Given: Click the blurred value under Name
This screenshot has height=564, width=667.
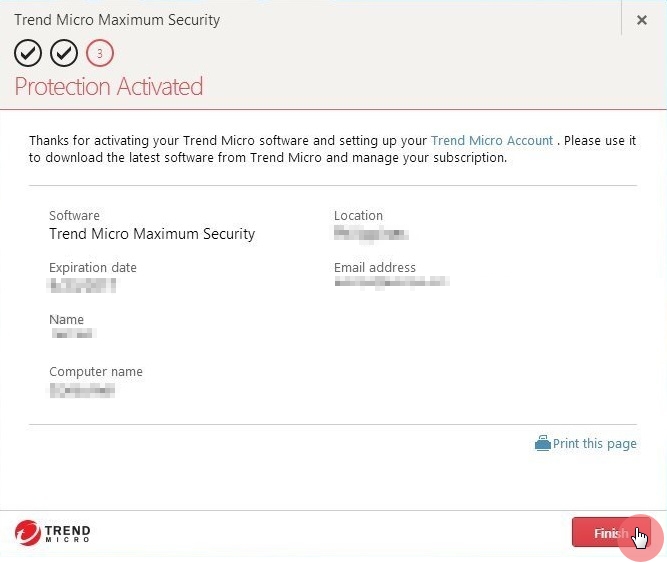Looking at the screenshot, I should click(73, 333).
